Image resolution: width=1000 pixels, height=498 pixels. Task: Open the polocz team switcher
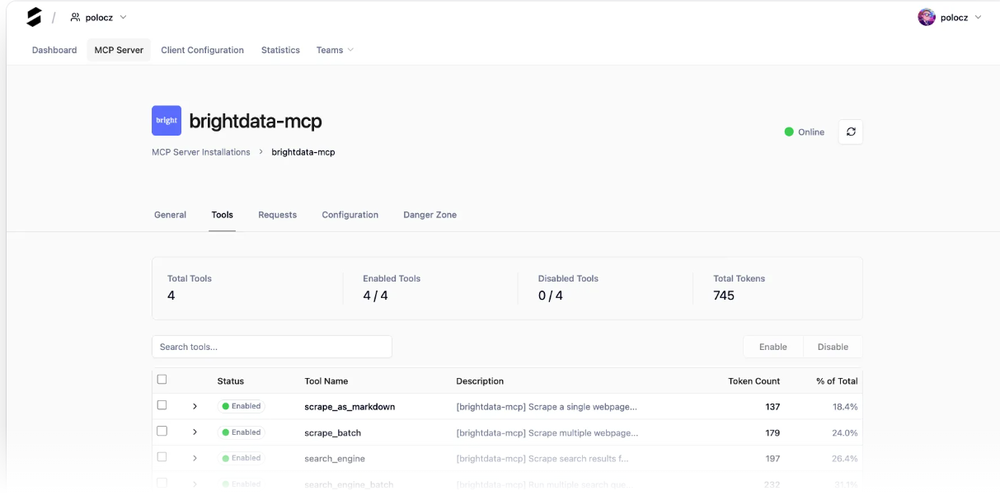point(99,17)
